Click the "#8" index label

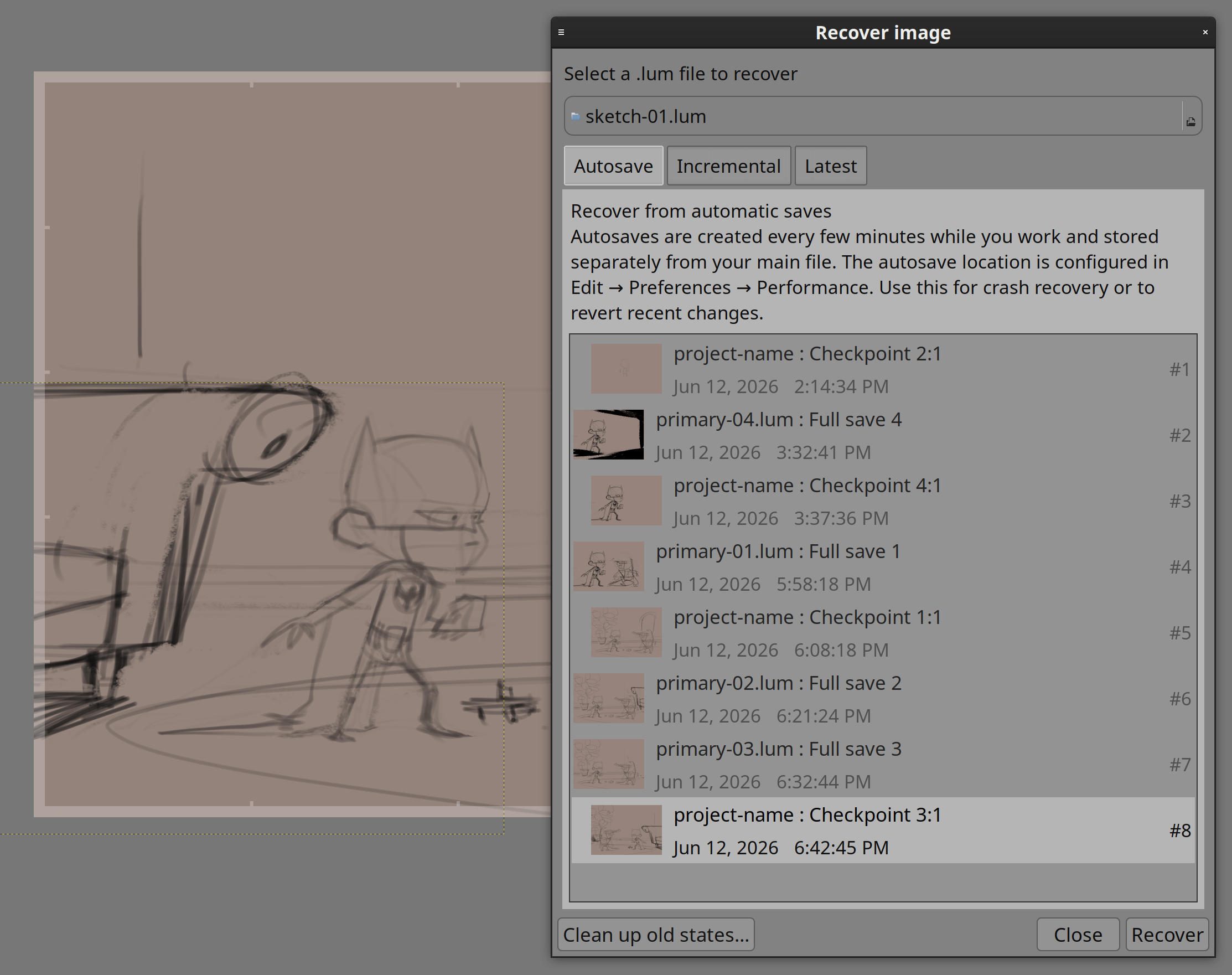[1179, 831]
